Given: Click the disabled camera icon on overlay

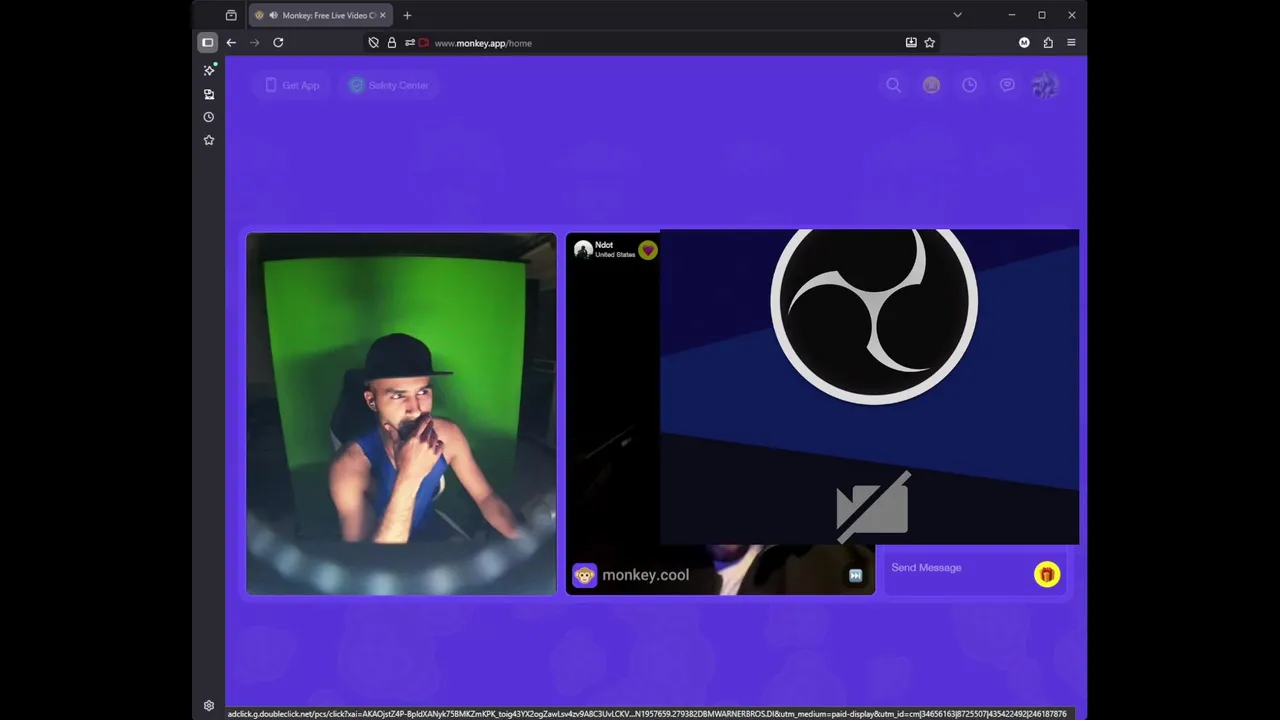Looking at the screenshot, I should 873,508.
